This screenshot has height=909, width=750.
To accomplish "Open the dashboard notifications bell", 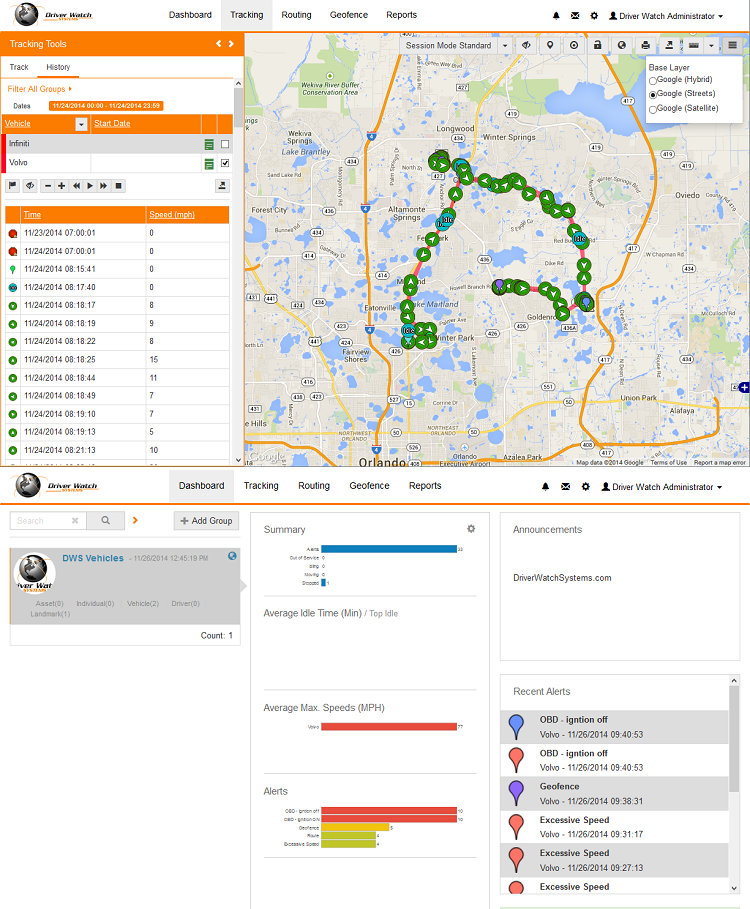I will (545, 487).
